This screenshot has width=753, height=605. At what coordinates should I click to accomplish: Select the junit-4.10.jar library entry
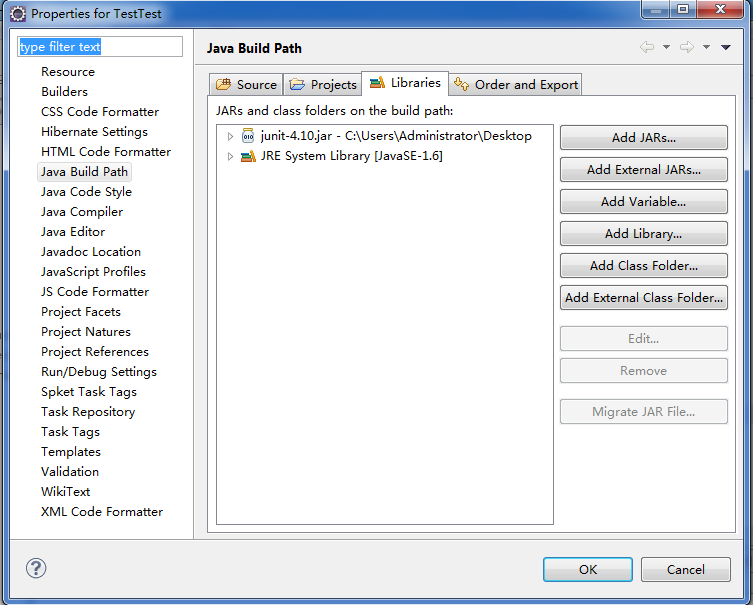tap(396, 136)
